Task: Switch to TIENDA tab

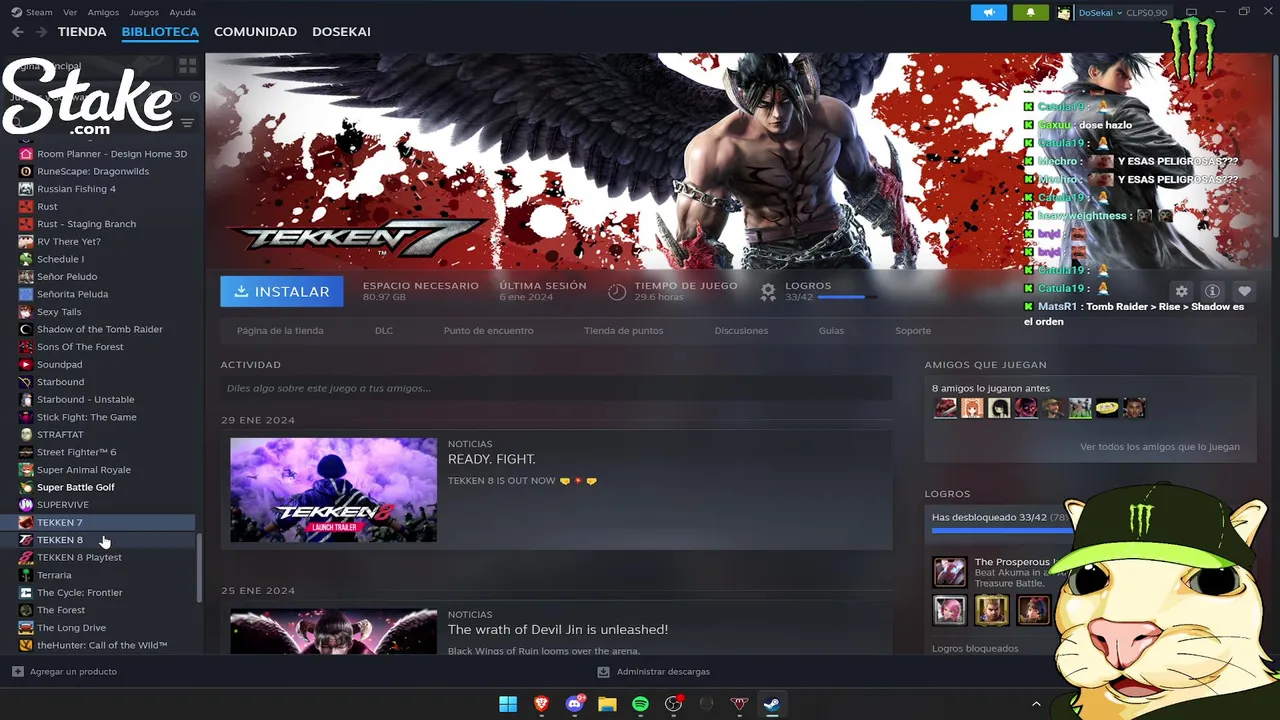Action: pos(82,32)
